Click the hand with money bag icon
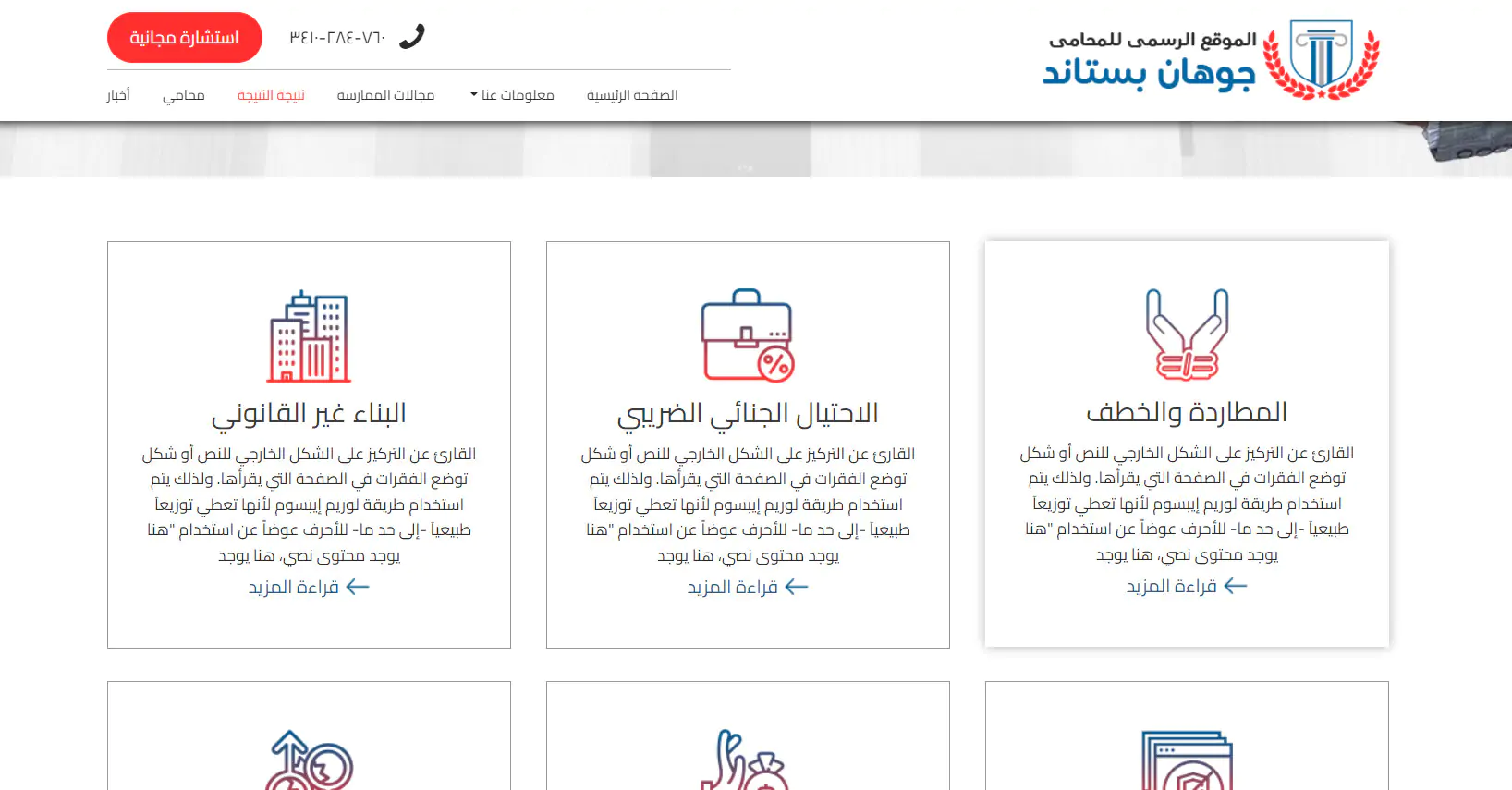 (745, 761)
